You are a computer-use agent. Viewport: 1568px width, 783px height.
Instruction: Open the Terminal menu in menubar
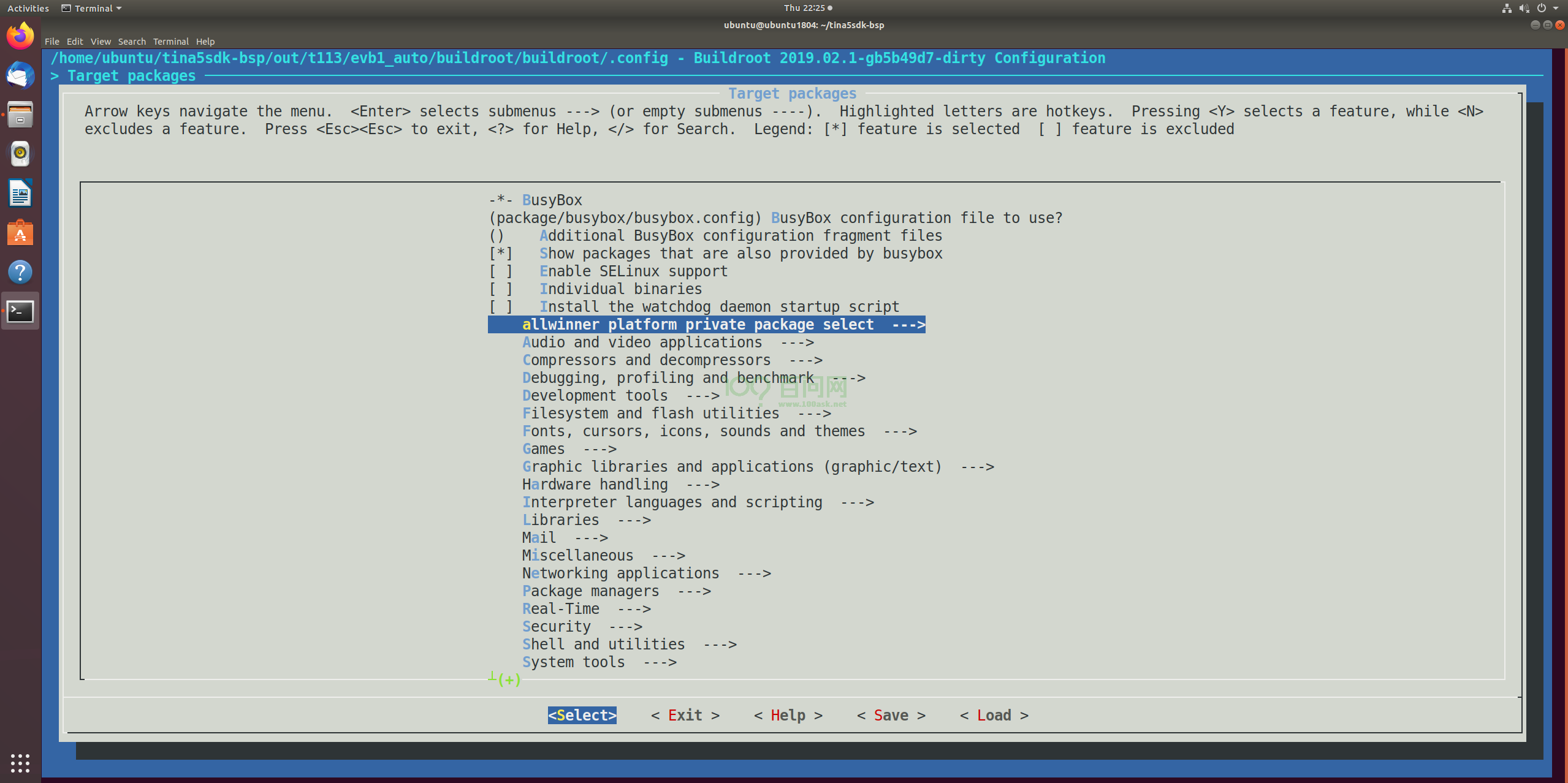pyautogui.click(x=170, y=42)
